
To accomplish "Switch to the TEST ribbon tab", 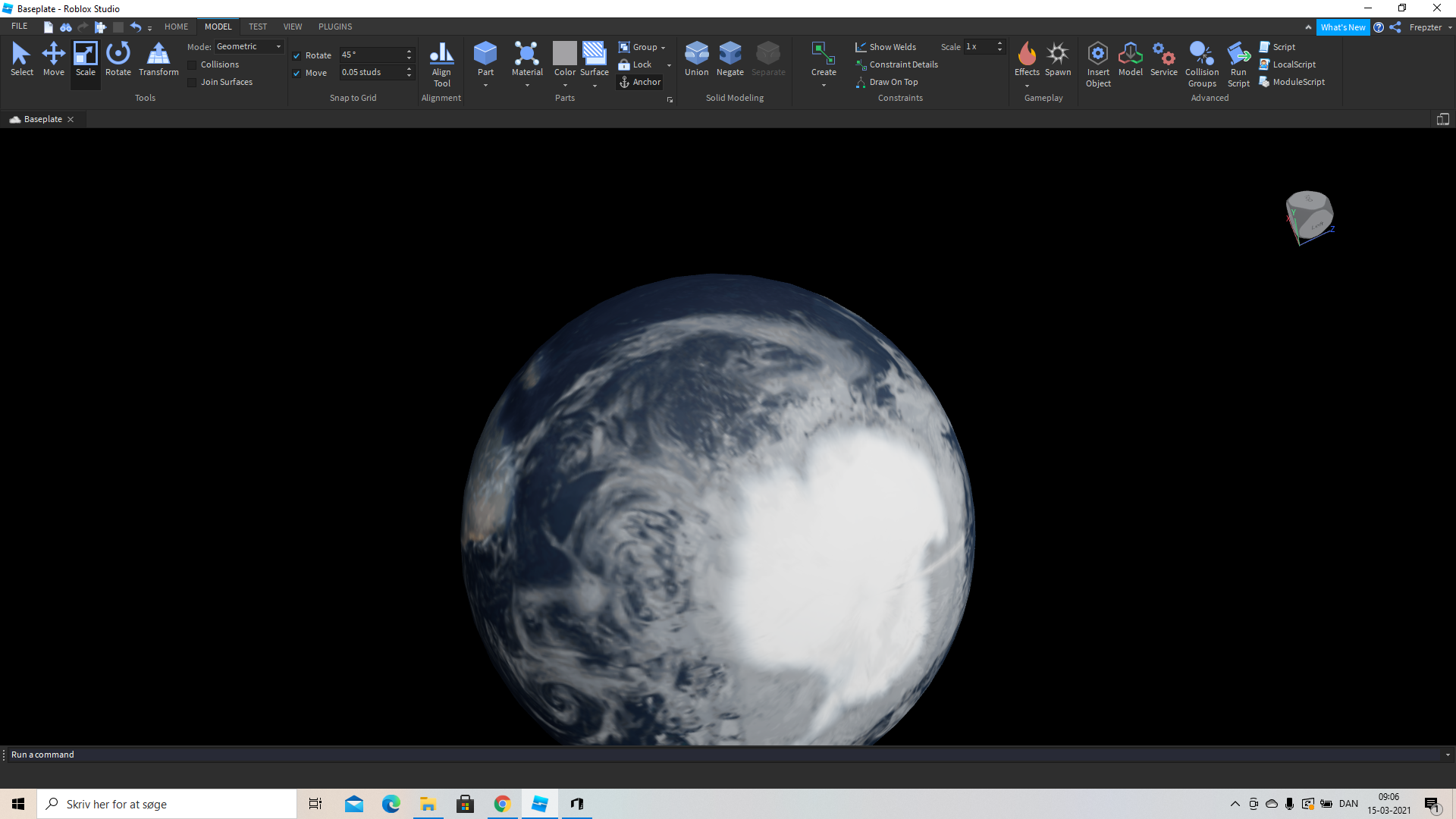I will click(x=258, y=27).
